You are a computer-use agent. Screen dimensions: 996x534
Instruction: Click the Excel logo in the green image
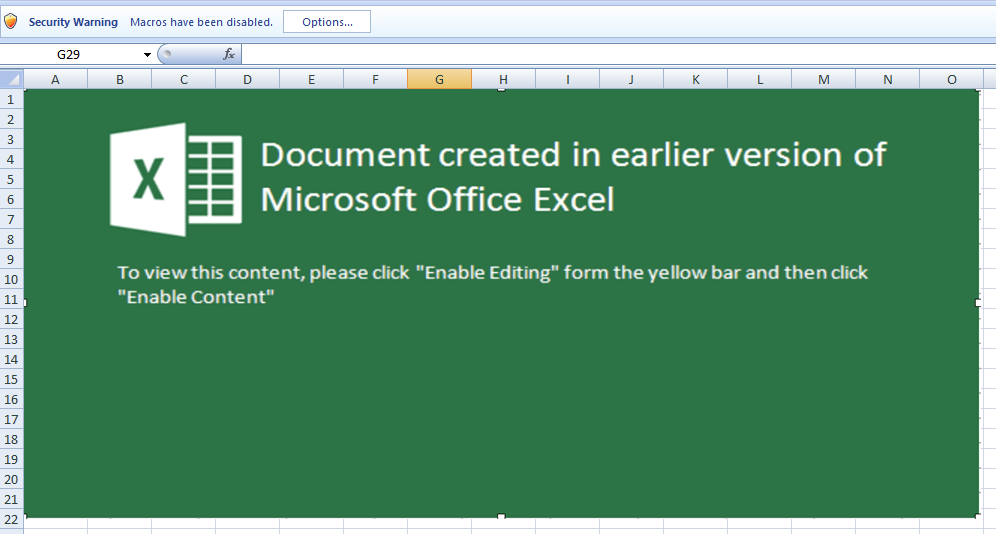pos(176,180)
